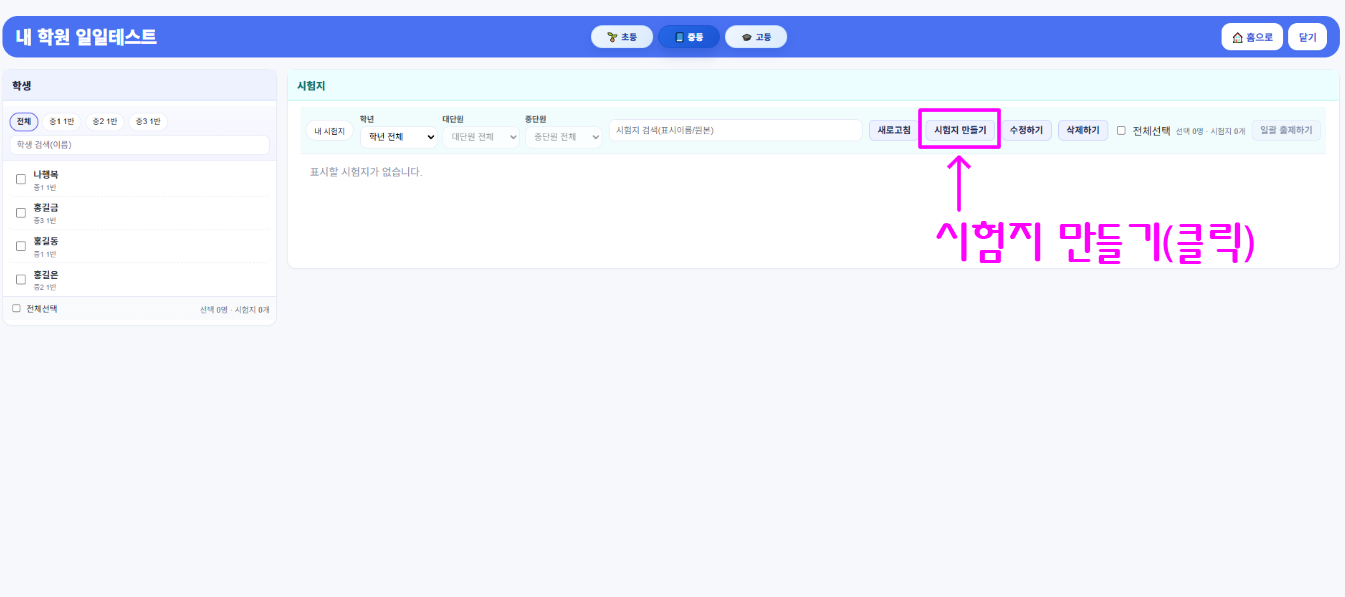Click the 초등 tab's sprout icon
The image size is (1345, 597).
click(x=611, y=37)
